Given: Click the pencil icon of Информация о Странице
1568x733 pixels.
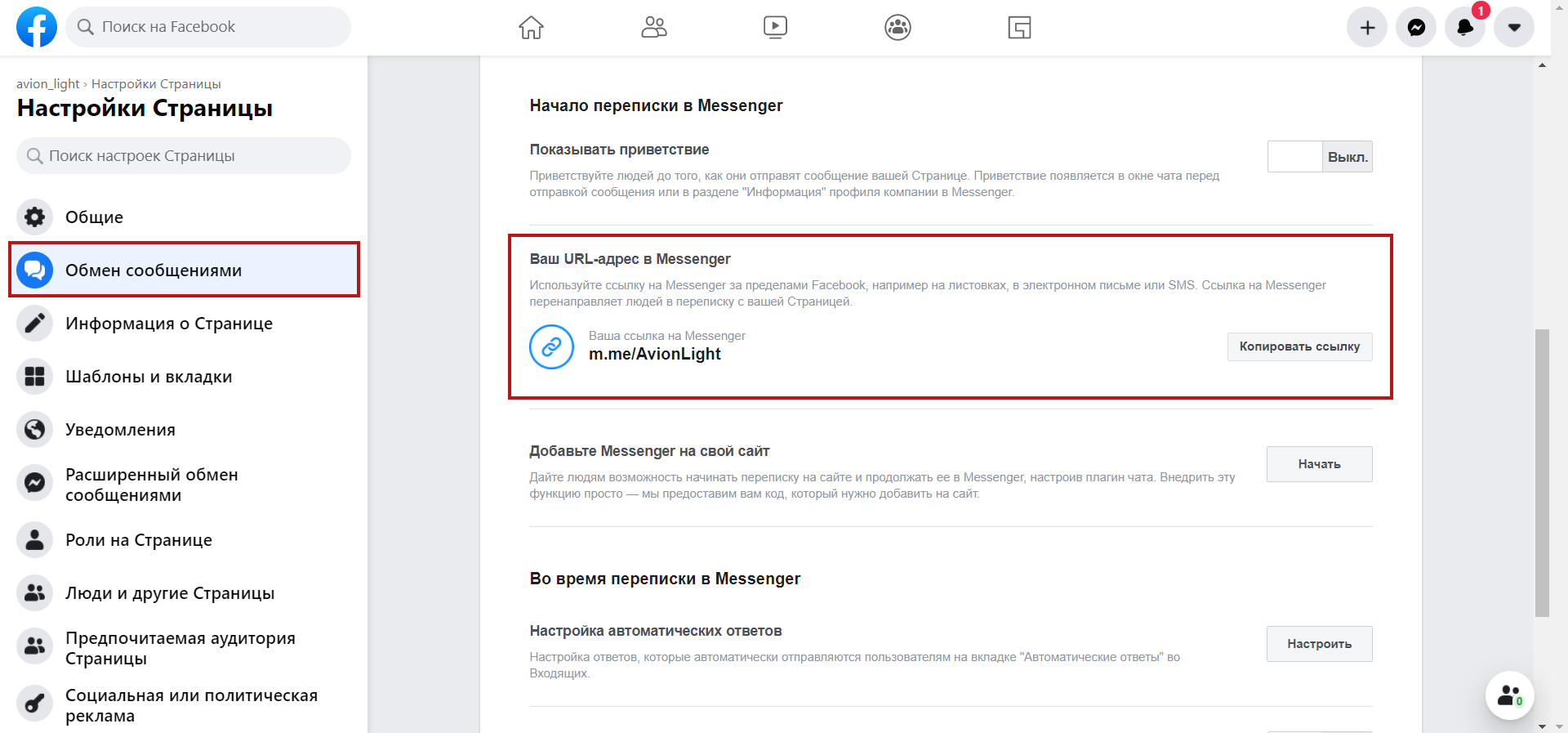Looking at the screenshot, I should (x=34, y=323).
